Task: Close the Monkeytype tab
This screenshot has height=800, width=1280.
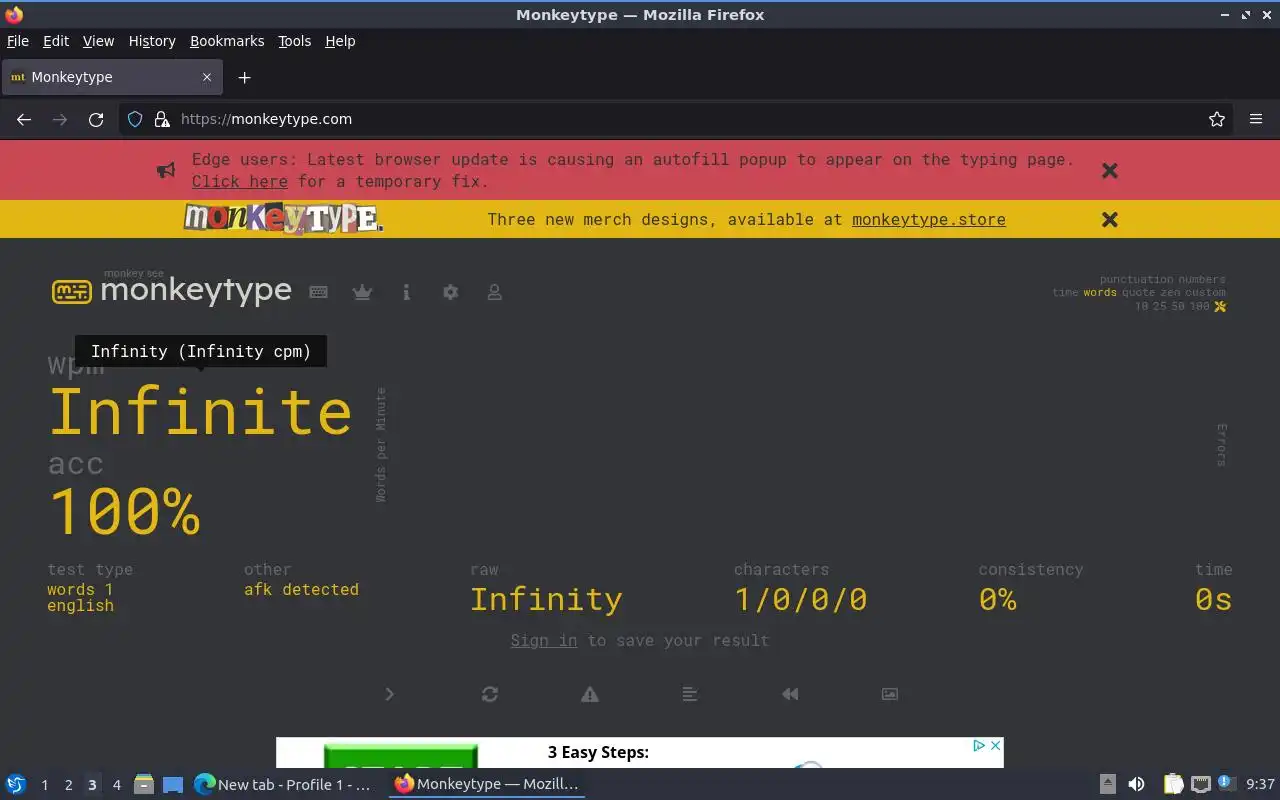Action: [x=207, y=77]
